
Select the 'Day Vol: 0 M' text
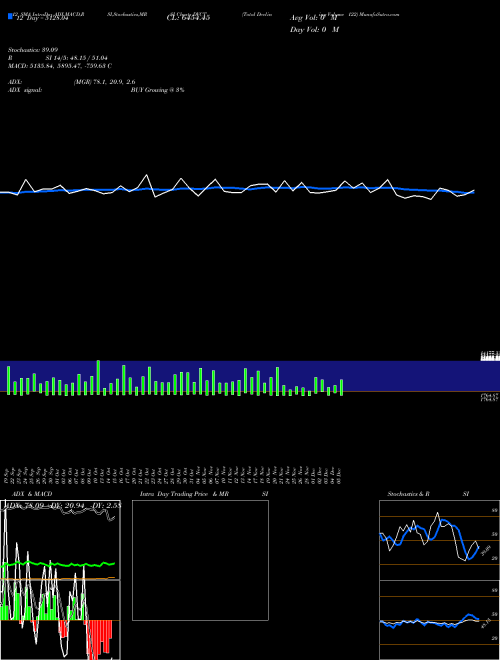314,30
